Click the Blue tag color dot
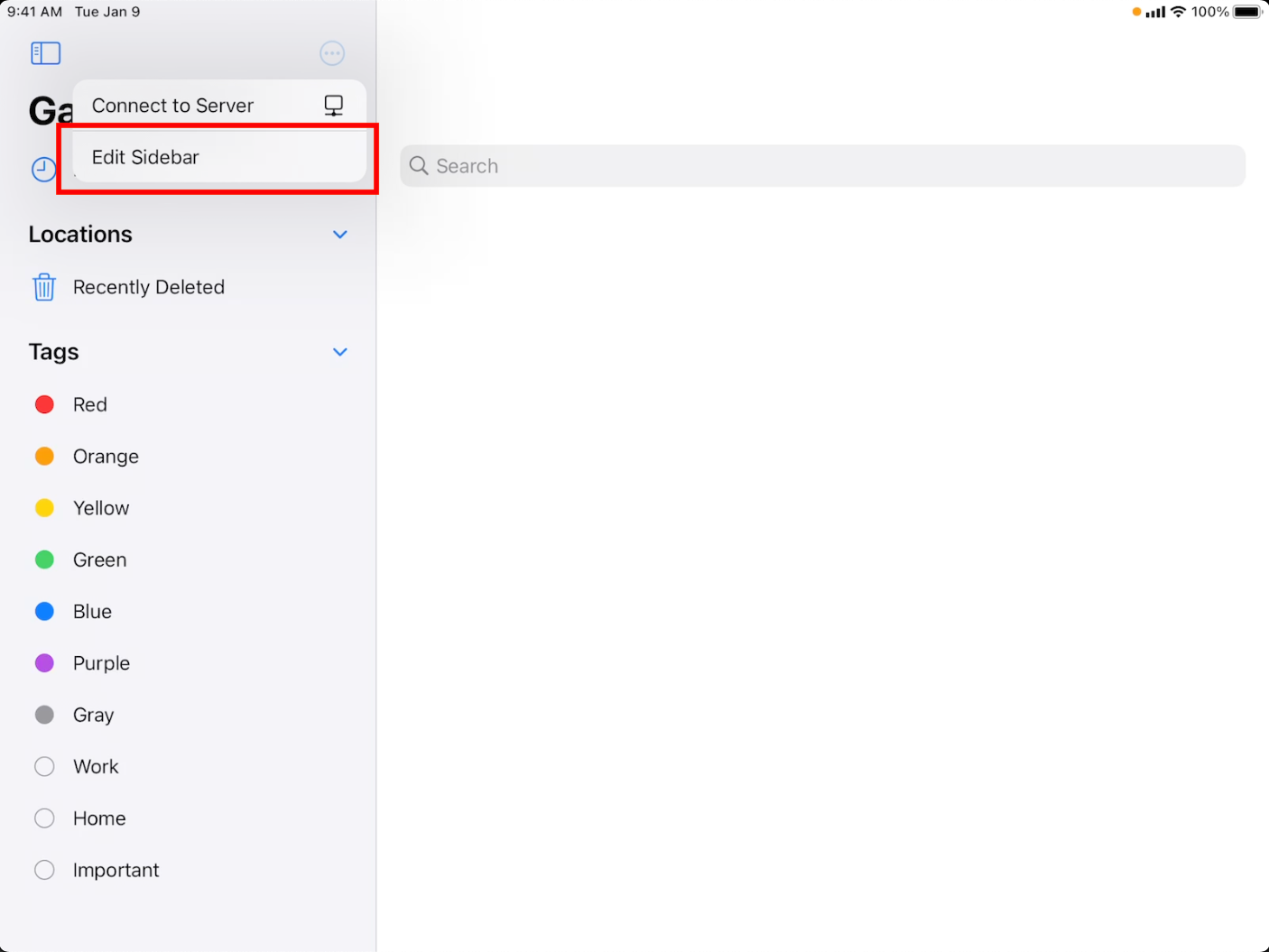Image resolution: width=1269 pixels, height=952 pixels. pos(44,612)
